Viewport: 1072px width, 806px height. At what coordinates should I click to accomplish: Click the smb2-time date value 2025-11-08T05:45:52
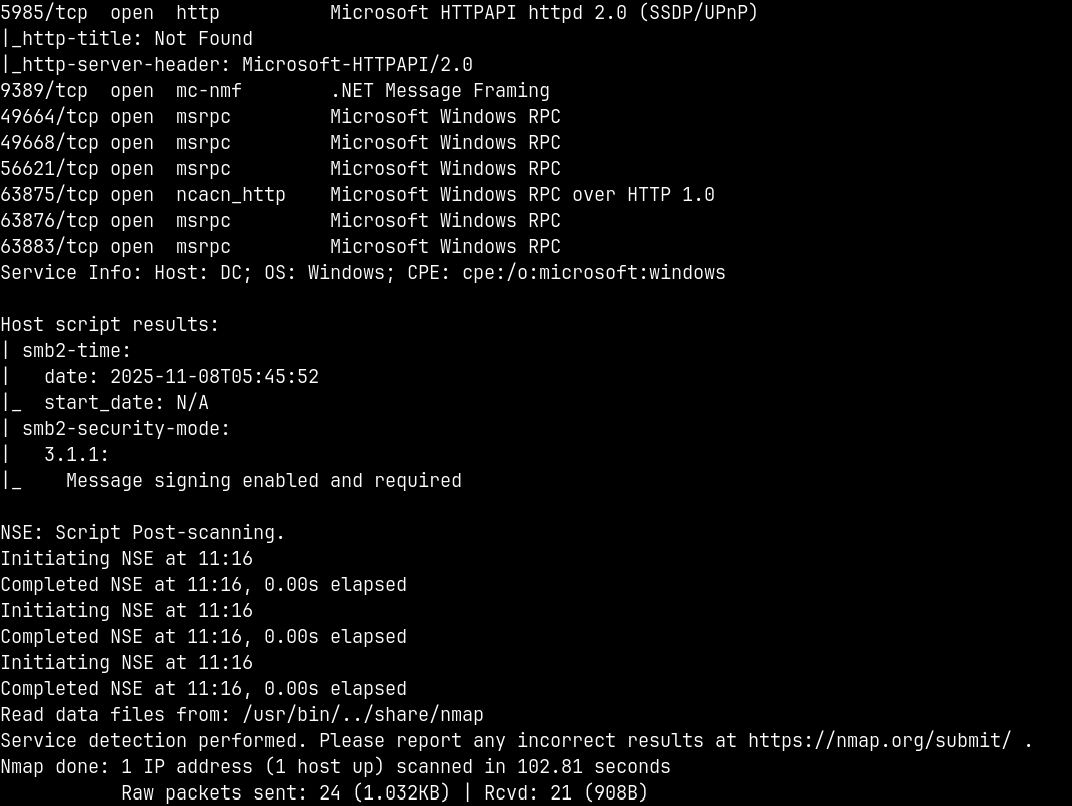click(214, 377)
